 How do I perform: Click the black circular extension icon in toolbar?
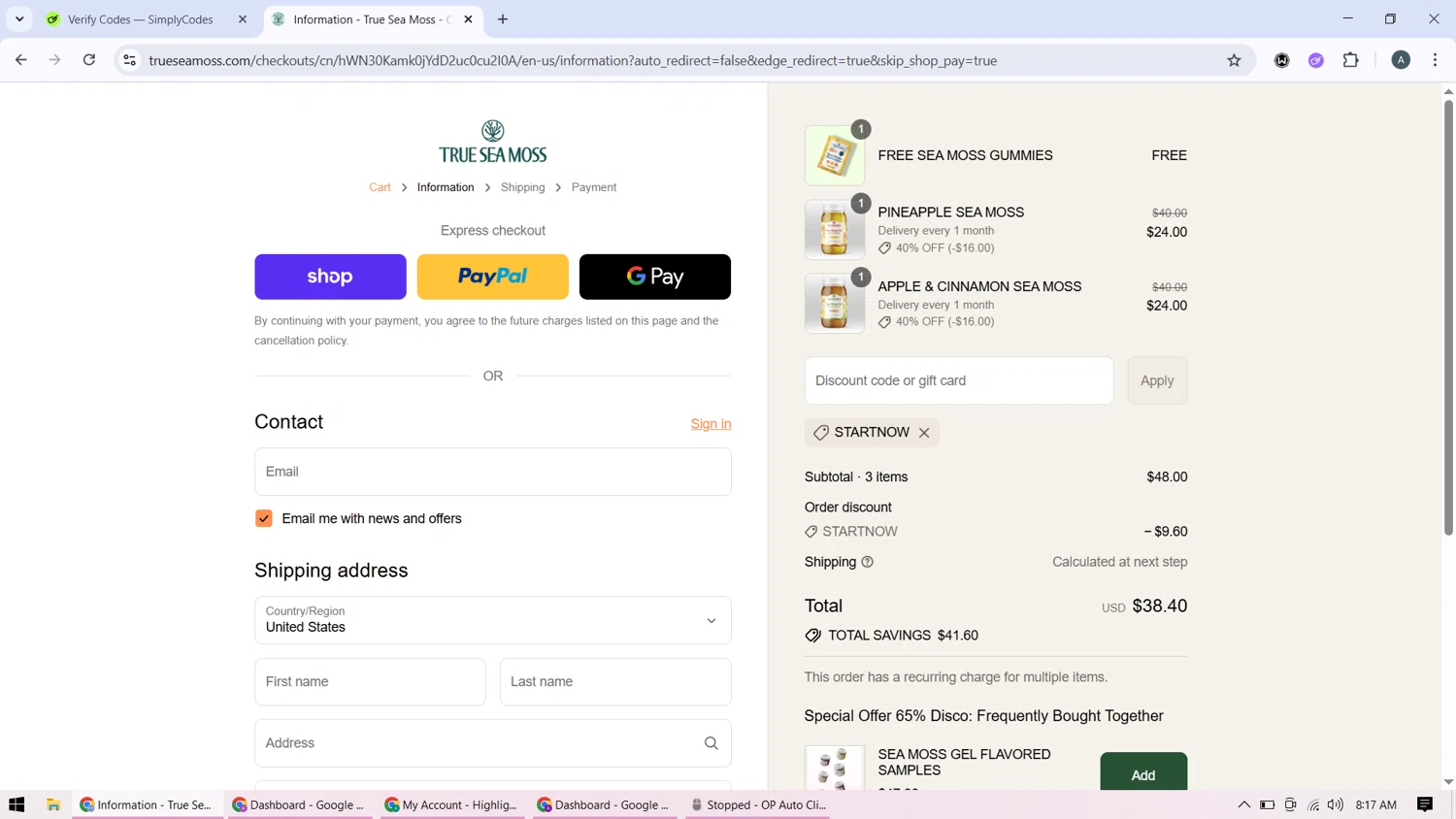[x=1281, y=60]
